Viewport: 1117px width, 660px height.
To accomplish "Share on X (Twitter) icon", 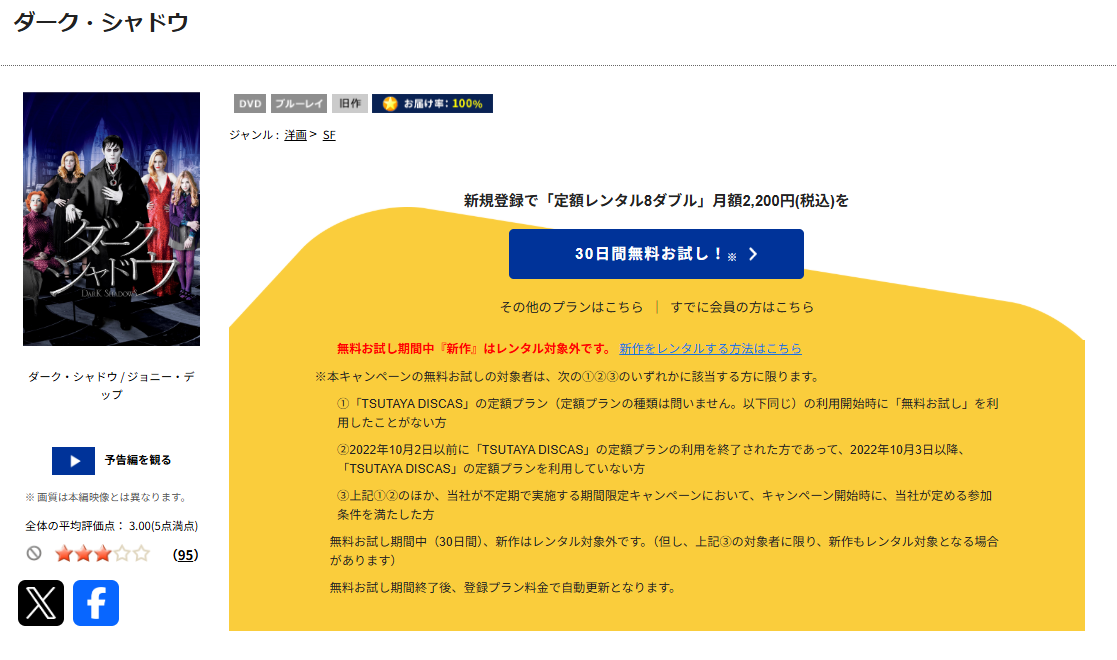I will (x=41, y=603).
